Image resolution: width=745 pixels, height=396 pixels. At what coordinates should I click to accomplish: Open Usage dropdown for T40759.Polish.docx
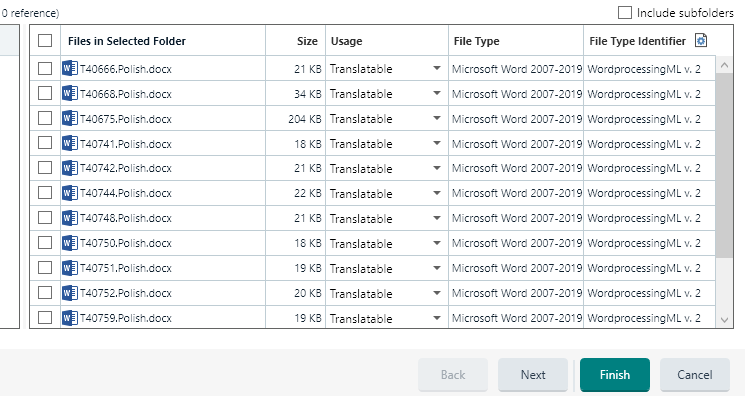coord(437,318)
